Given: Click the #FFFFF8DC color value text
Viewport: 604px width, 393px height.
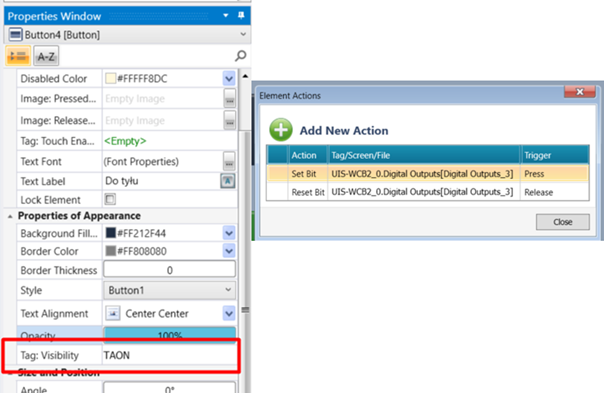Looking at the screenshot, I should coord(142,79).
